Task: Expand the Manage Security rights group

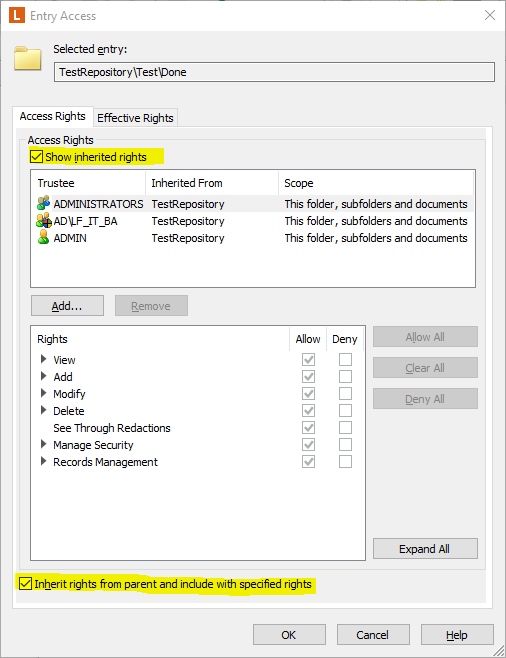Action: (x=43, y=444)
